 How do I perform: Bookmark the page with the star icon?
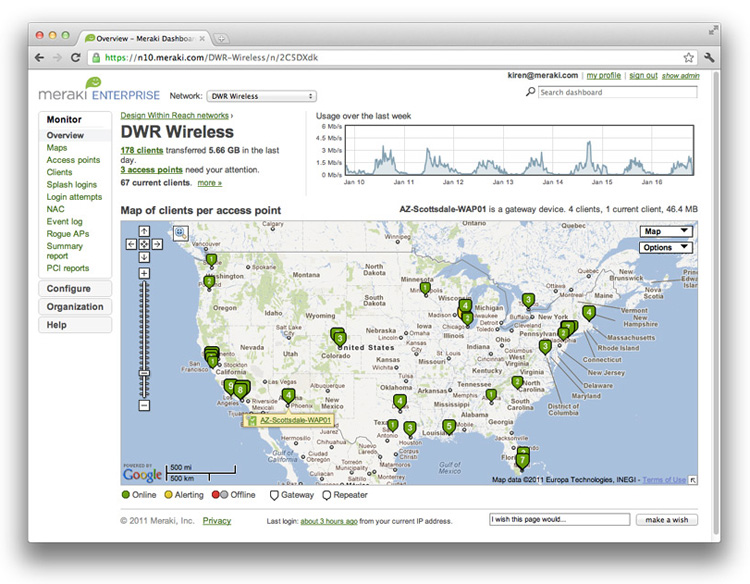click(688, 58)
